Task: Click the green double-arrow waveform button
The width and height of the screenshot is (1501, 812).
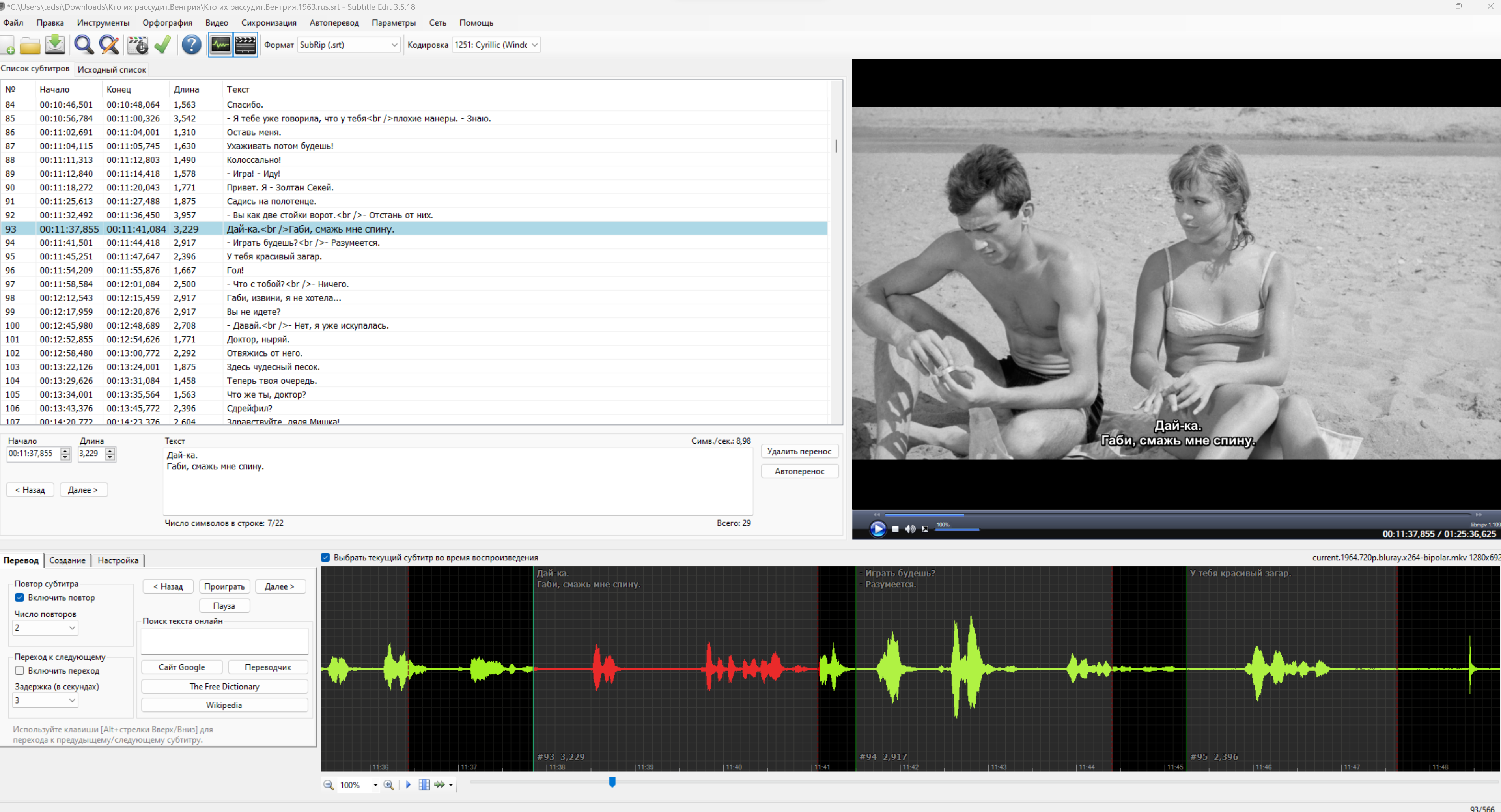Action: point(440,785)
